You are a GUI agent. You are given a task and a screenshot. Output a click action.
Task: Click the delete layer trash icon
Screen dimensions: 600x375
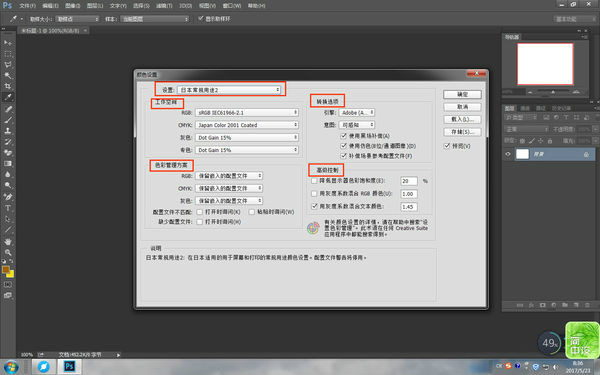(x=587, y=305)
